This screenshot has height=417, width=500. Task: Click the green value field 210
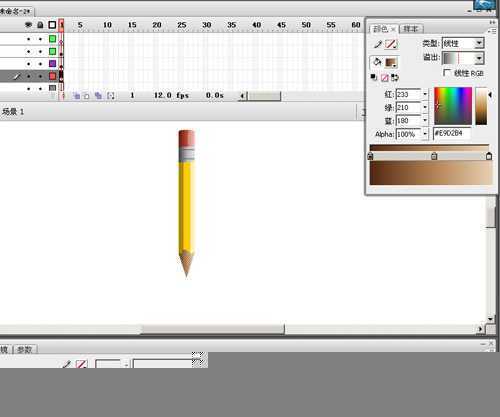click(408, 107)
